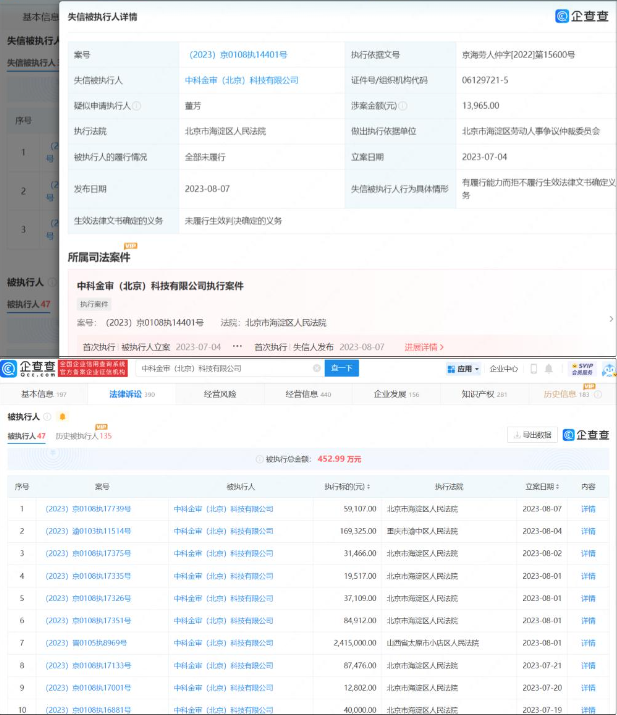Open case (2023)京0108执17739号
The width and height of the screenshot is (617, 715).
tap(88, 509)
